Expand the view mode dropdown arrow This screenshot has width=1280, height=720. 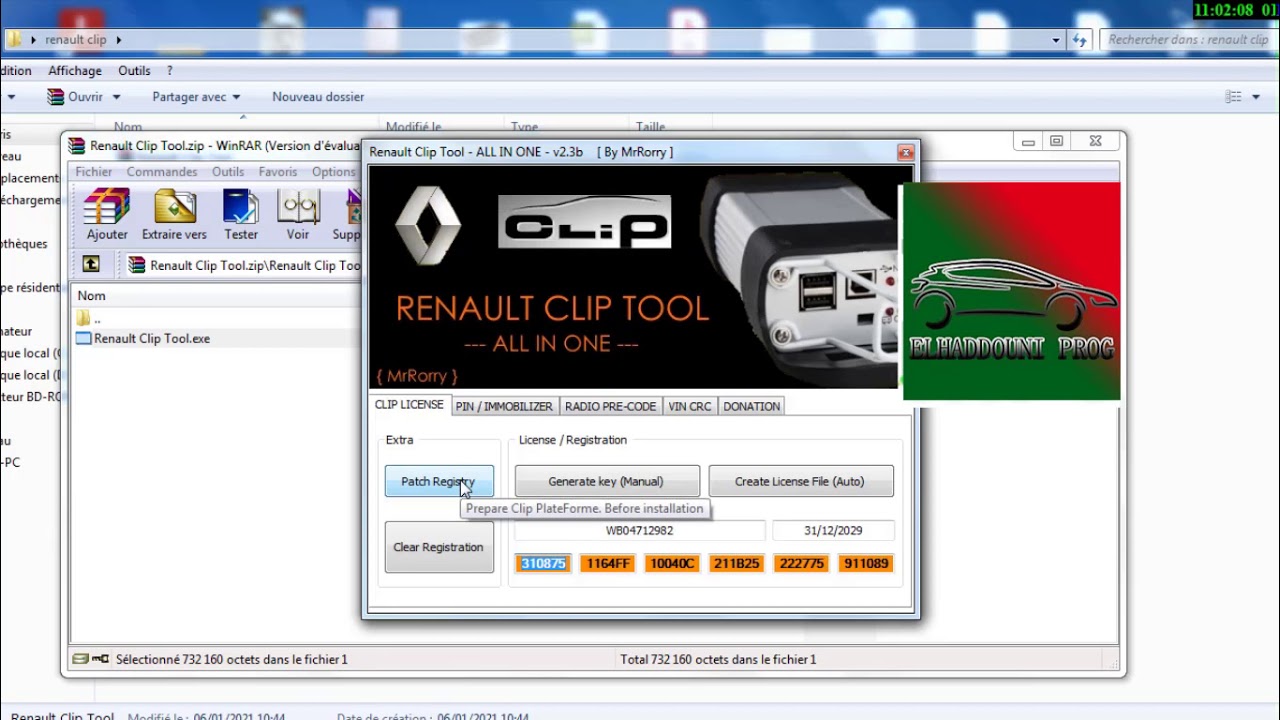(1254, 97)
